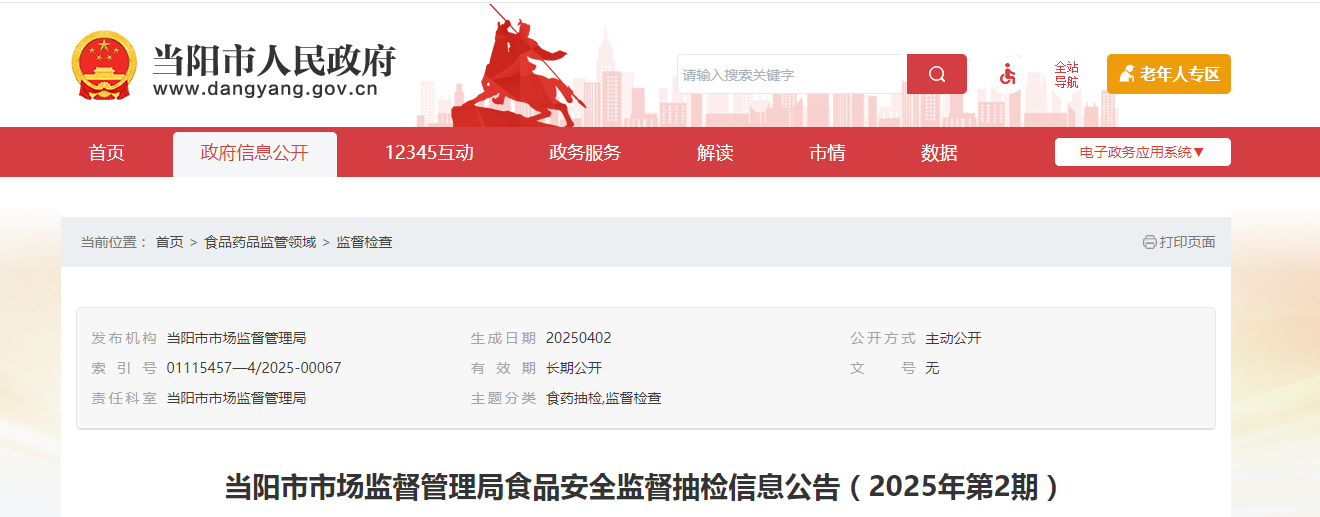
Task: Click 食药抽检,监督检查 topic classification
Action: pos(604,398)
